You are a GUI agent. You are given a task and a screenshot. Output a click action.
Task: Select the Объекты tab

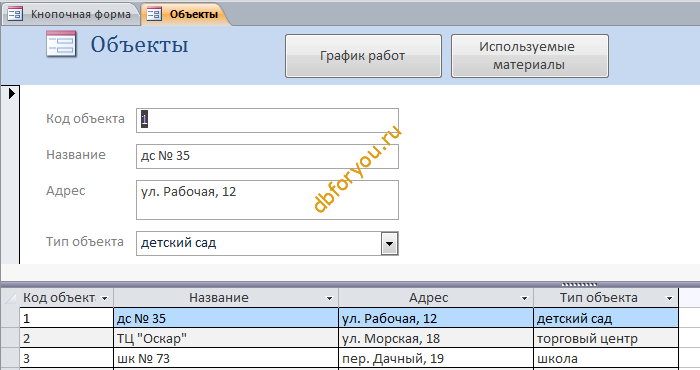click(x=186, y=14)
